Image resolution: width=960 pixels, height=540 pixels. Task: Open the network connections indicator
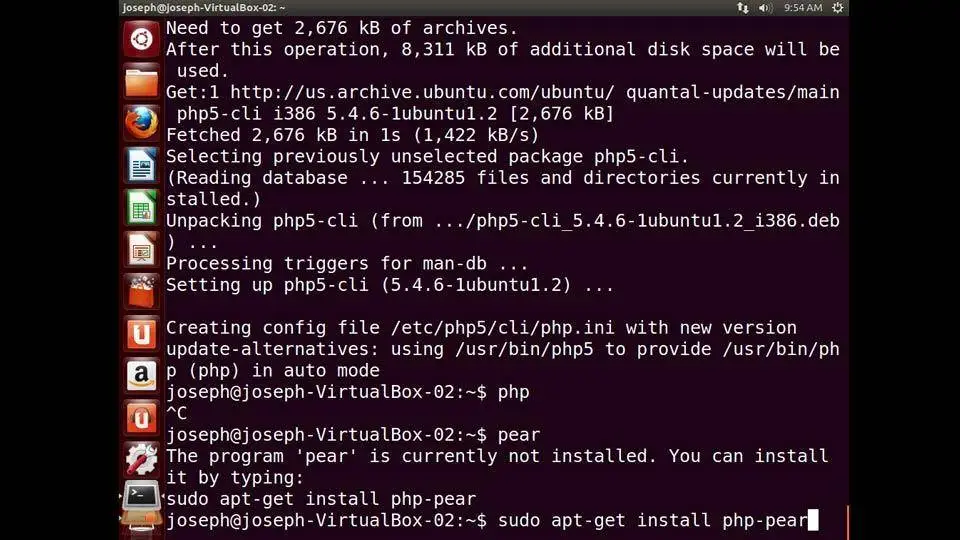pos(743,8)
